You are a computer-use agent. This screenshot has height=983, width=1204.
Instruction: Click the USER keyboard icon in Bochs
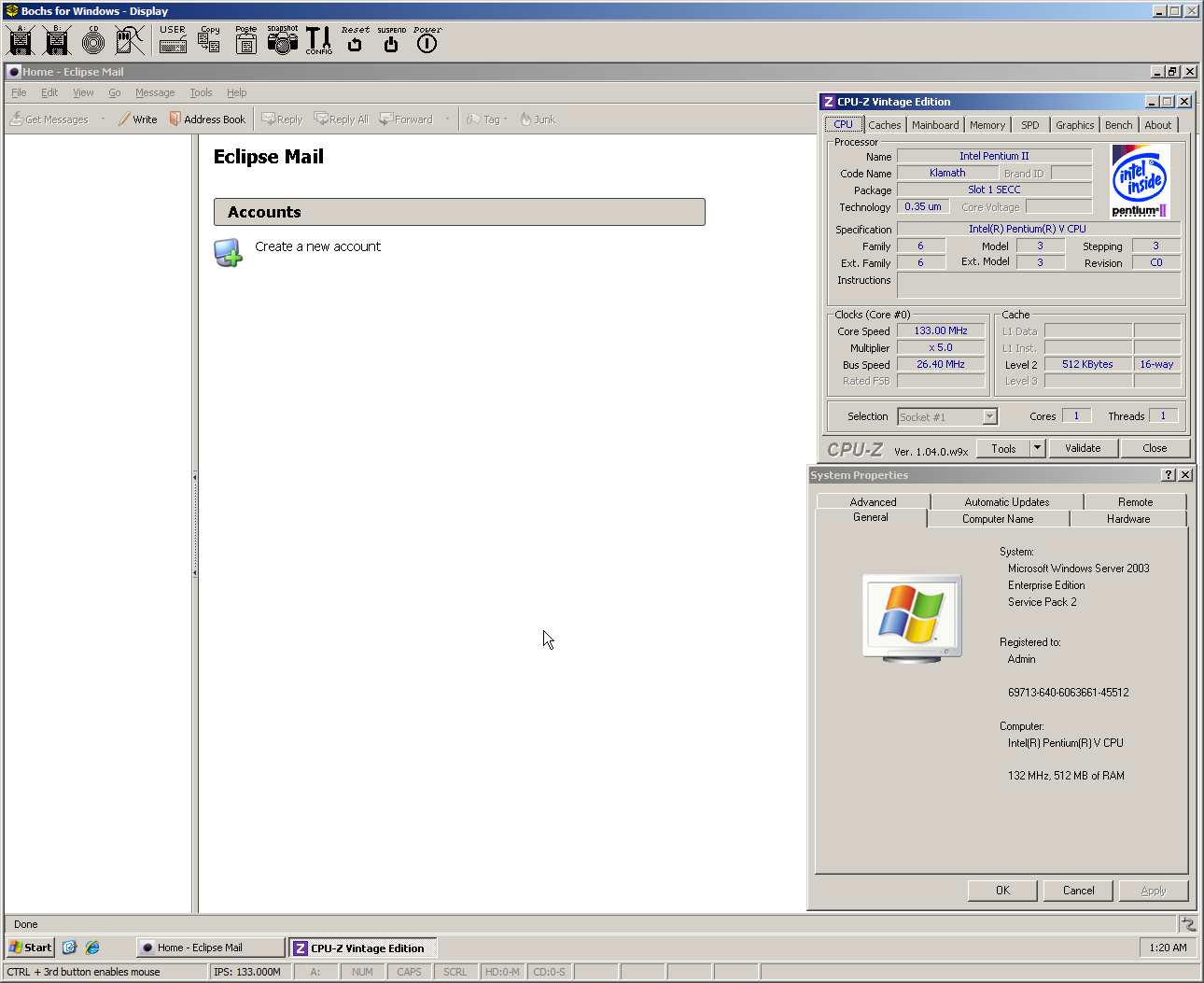pos(172,40)
